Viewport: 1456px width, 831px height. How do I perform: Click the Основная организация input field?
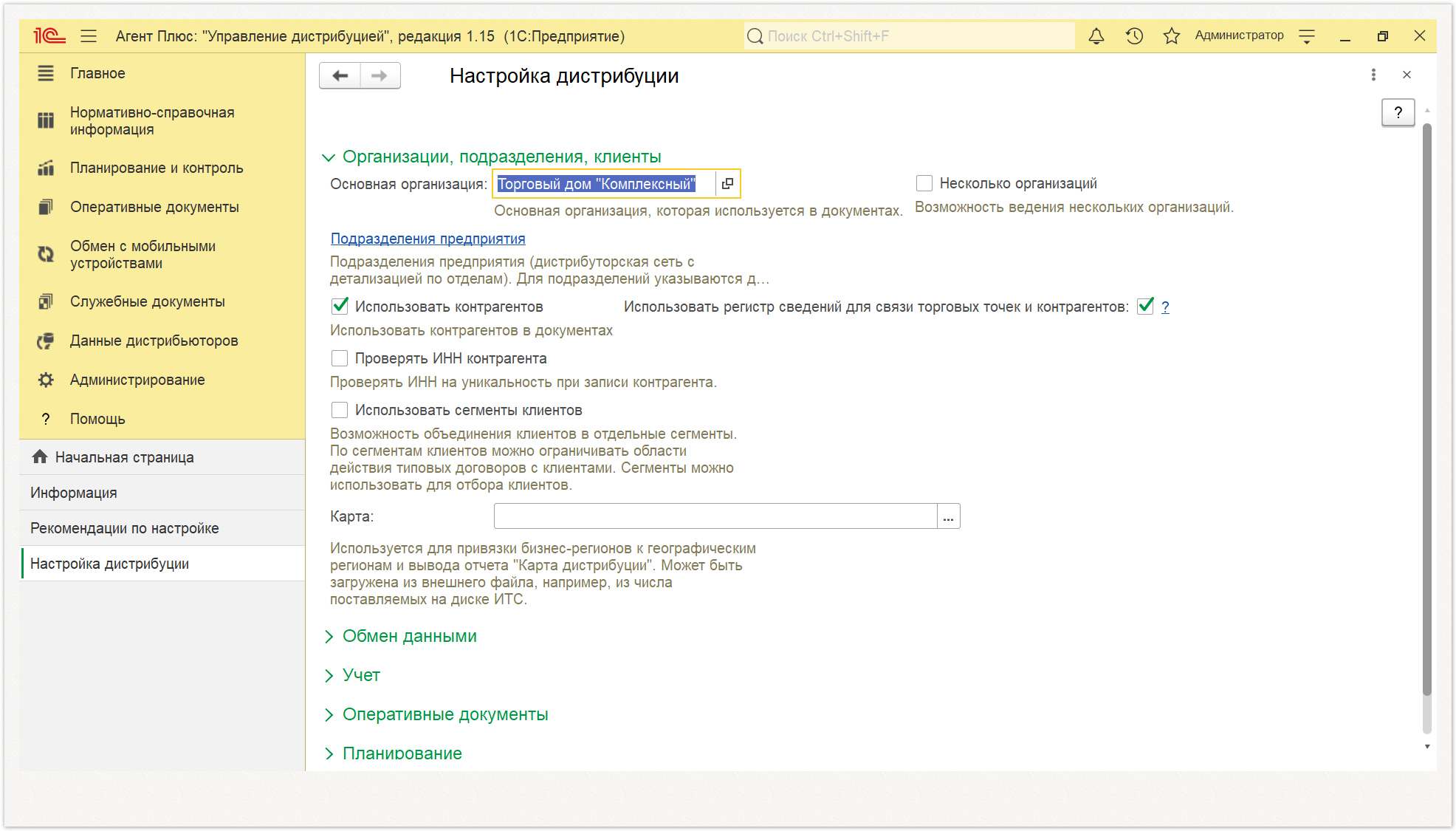(605, 184)
